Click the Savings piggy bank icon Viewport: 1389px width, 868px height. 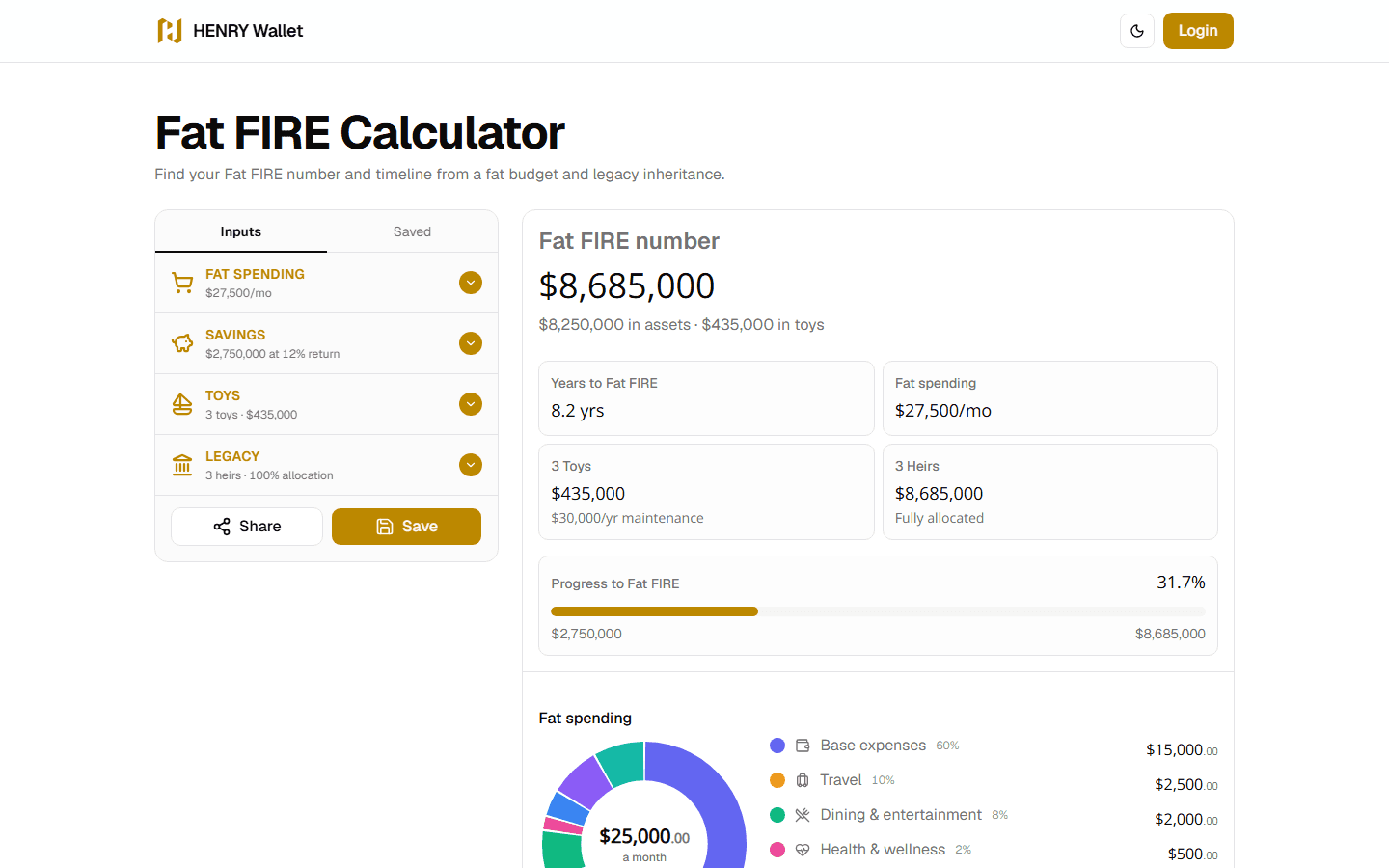click(x=182, y=343)
